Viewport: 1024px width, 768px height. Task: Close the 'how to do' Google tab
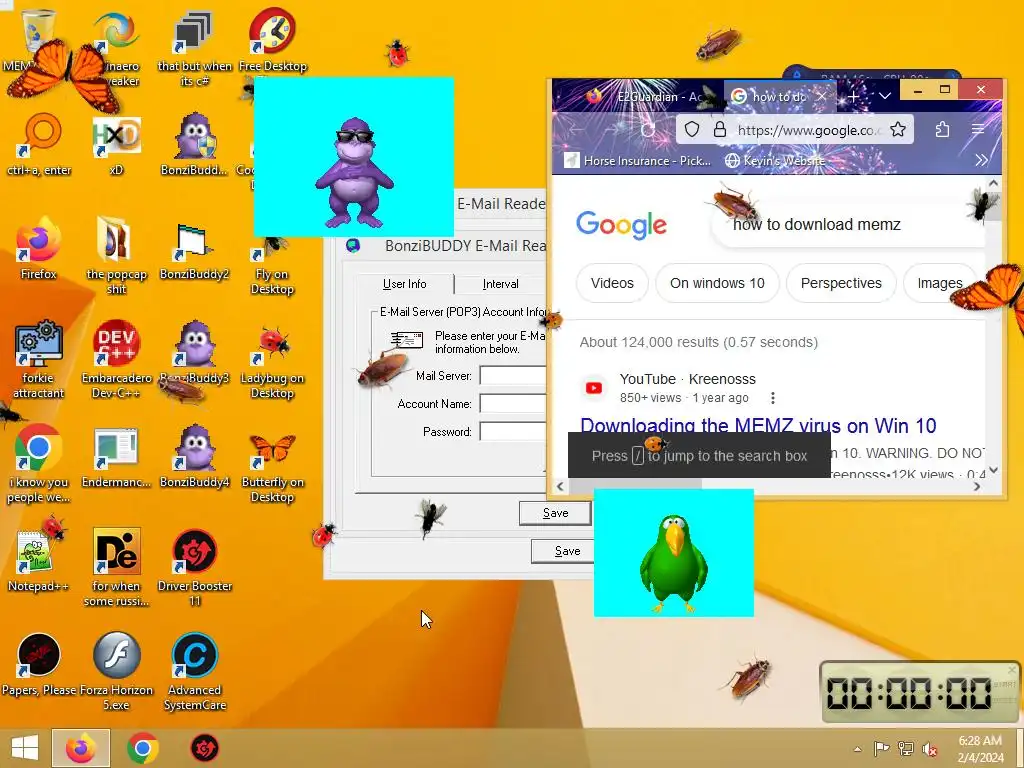822,97
